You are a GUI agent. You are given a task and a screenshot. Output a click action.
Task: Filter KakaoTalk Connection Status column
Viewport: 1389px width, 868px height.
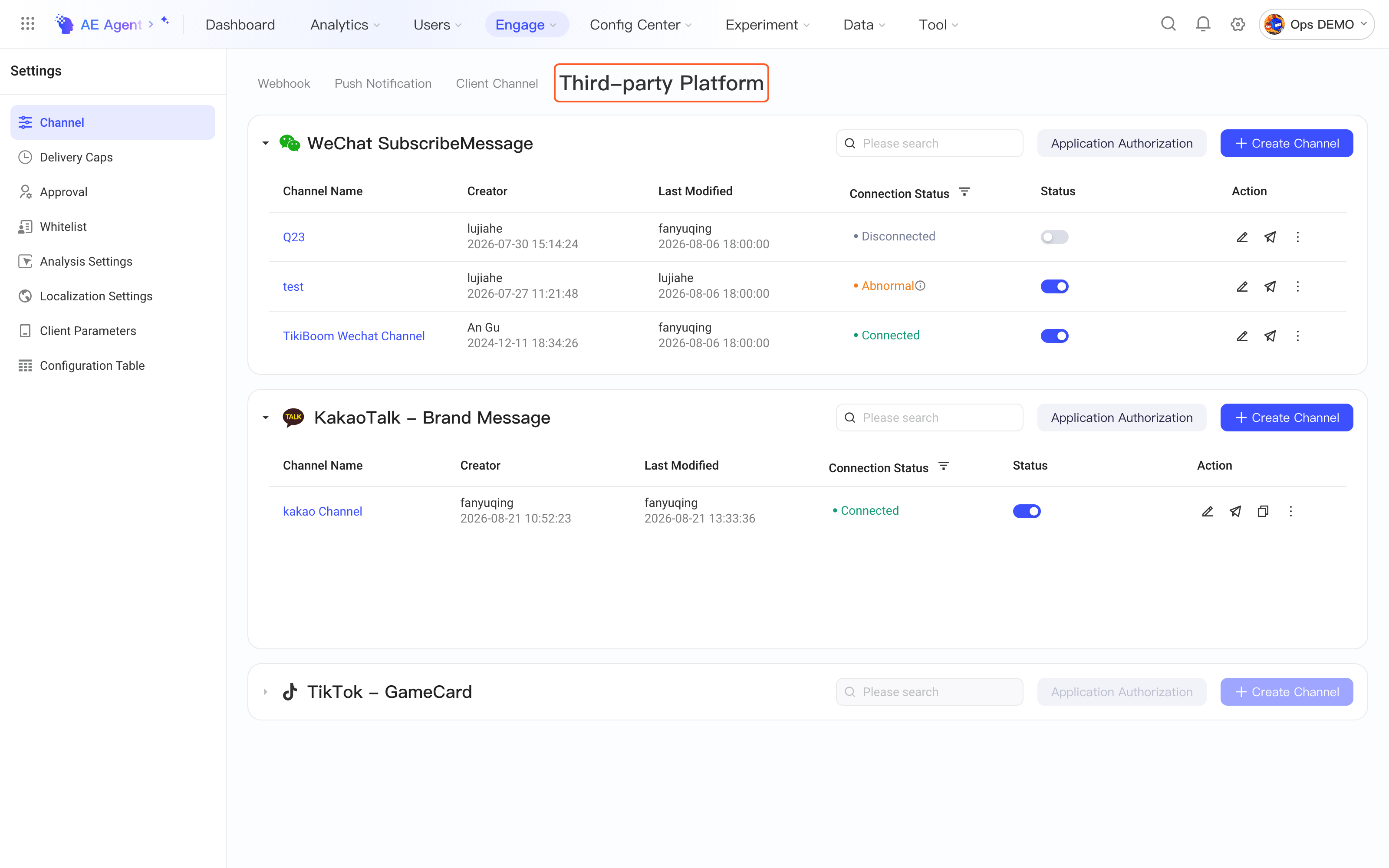coord(944,466)
